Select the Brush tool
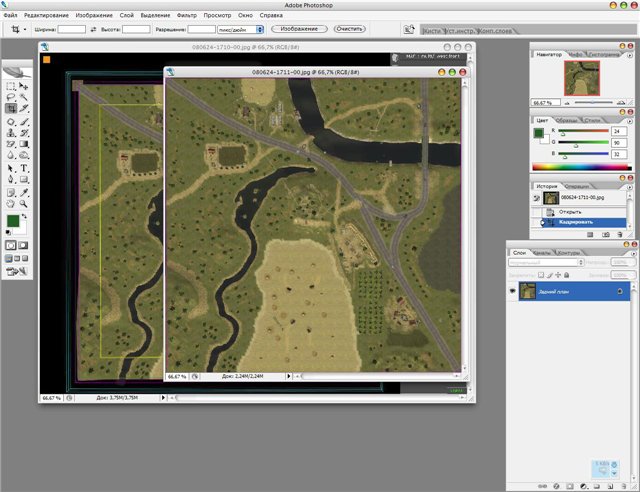Screen dimensions: 640x492 pos(24,122)
